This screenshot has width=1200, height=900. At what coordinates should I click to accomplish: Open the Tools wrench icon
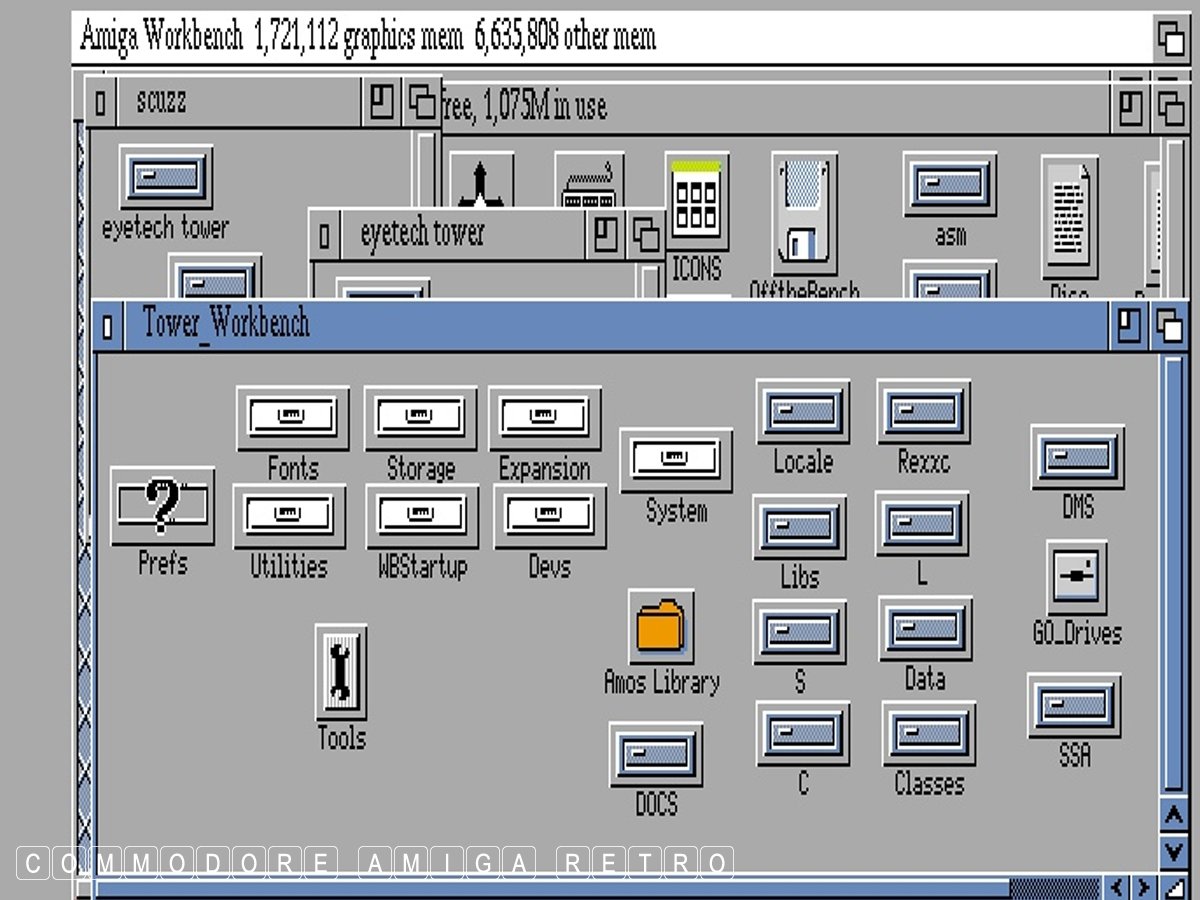(340, 671)
